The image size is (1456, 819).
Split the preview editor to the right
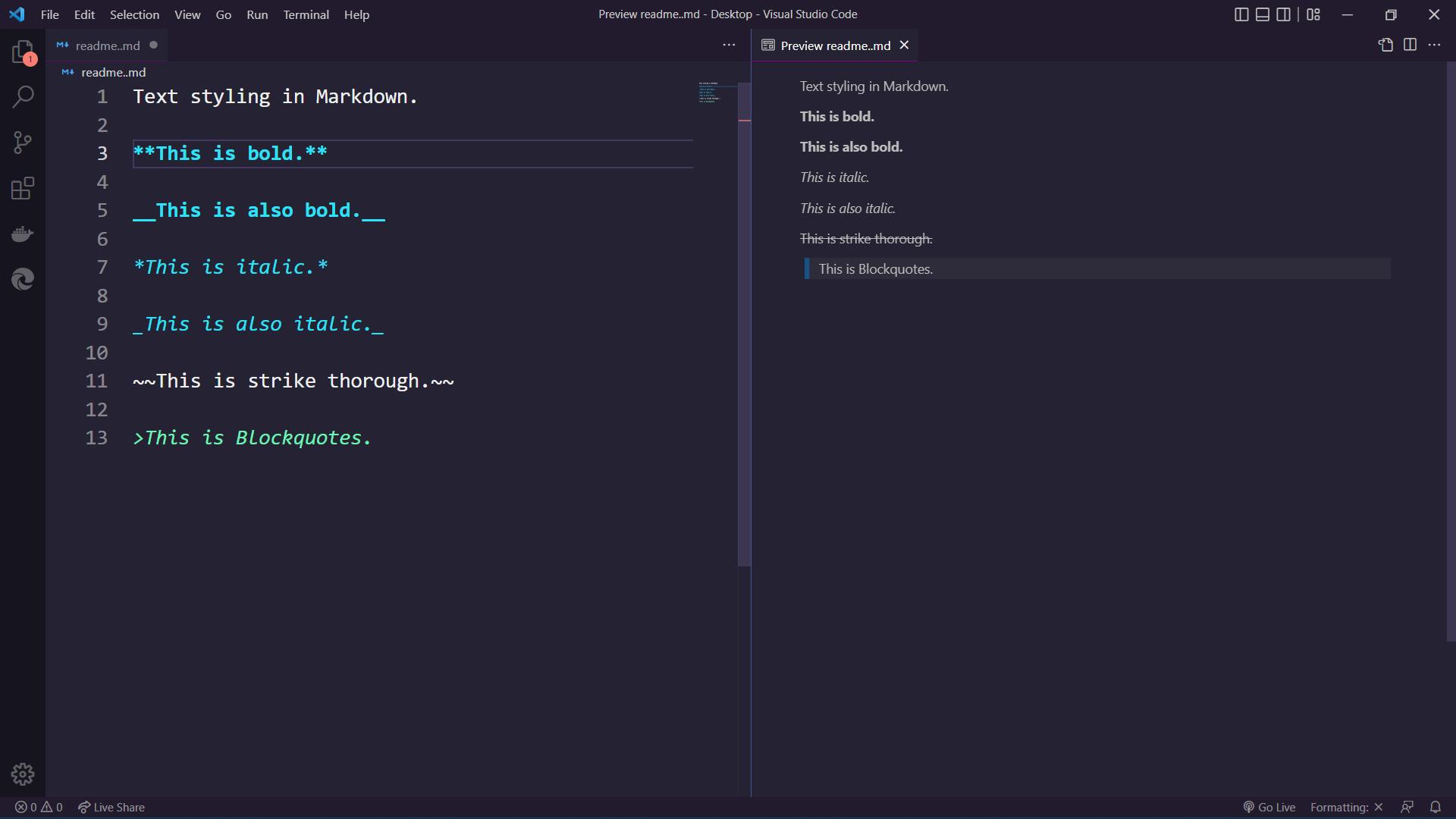point(1410,45)
